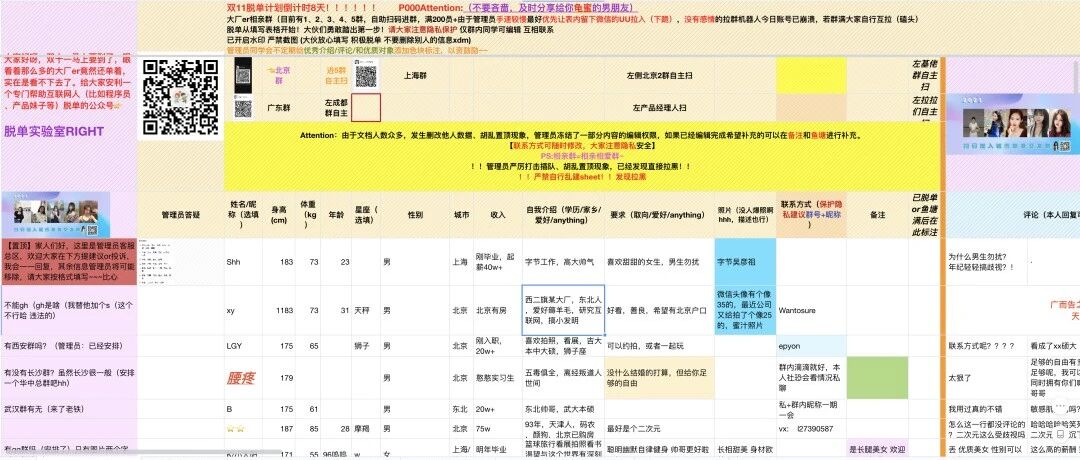Click the height value 1183
Screen dimensions: 1080x460
(x=279, y=311)
